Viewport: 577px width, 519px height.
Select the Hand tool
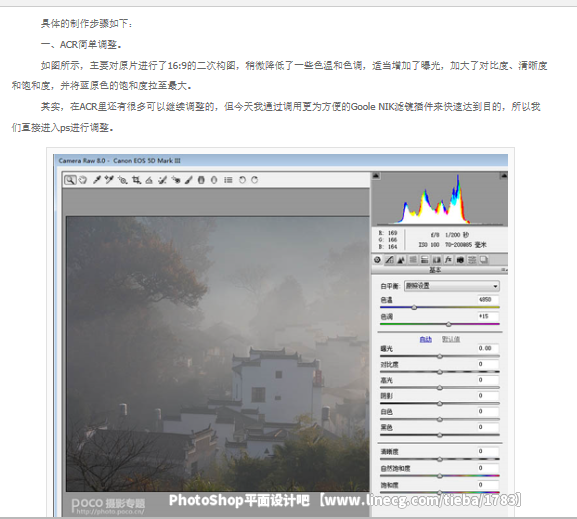tap(83, 180)
